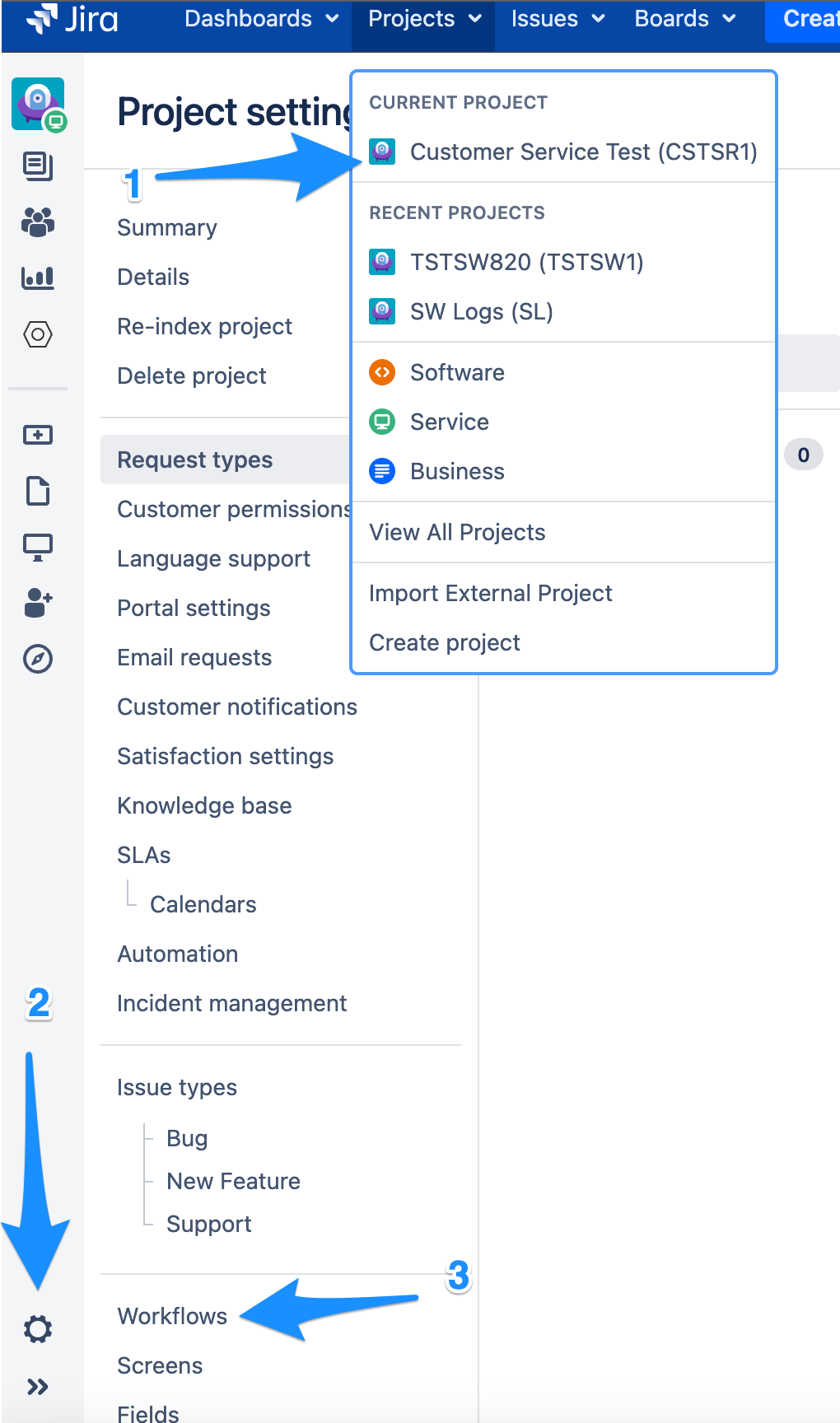Click the add customer person-plus icon
The image size is (840, 1423).
point(38,602)
